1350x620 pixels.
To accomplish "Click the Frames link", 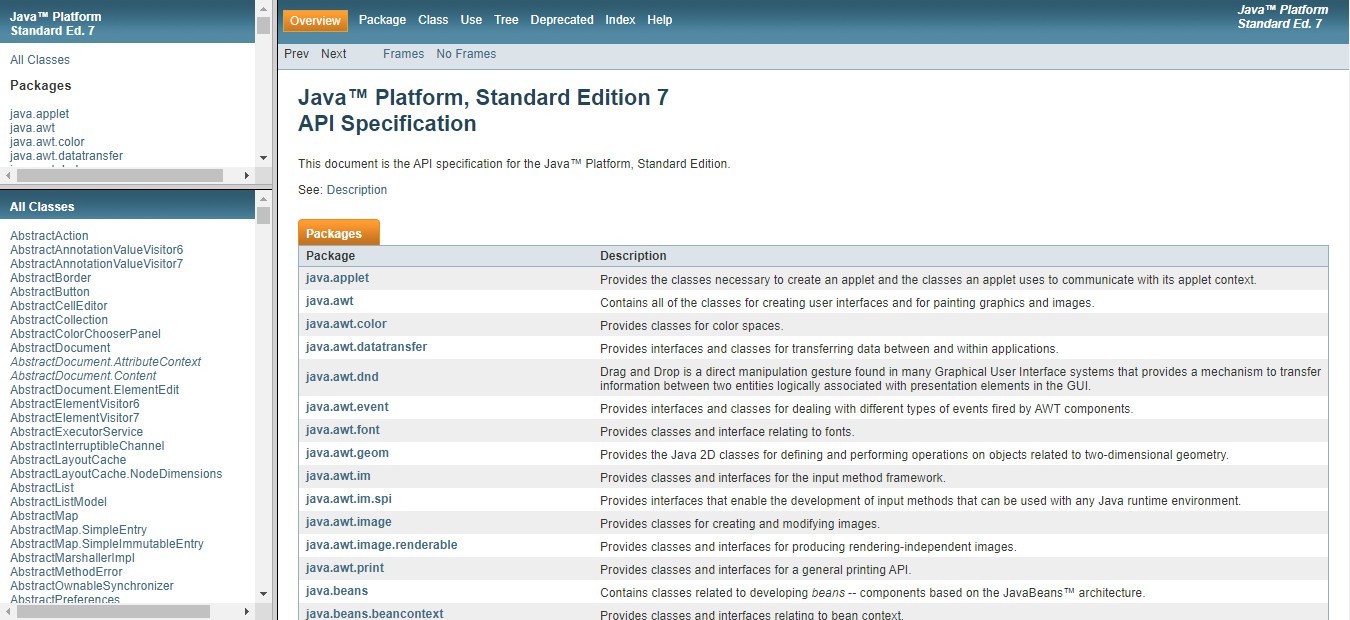I will click(x=403, y=54).
